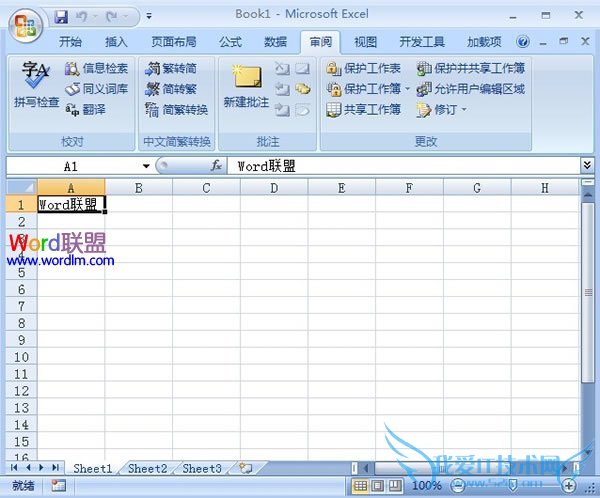Open the Office button menu
The width and height of the screenshot is (600, 498).
click(26, 26)
